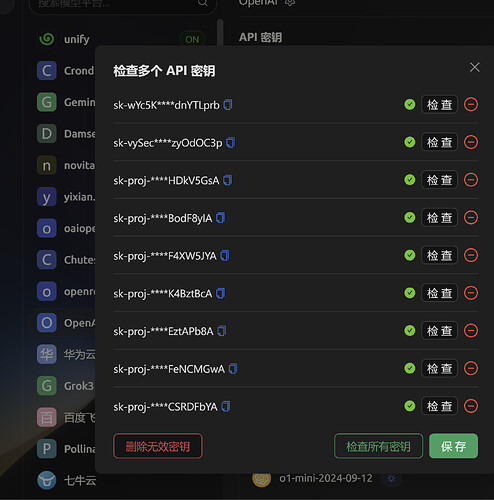Remove the key ending HDkV5GsA
The width and height of the screenshot is (494, 500).
click(x=471, y=180)
